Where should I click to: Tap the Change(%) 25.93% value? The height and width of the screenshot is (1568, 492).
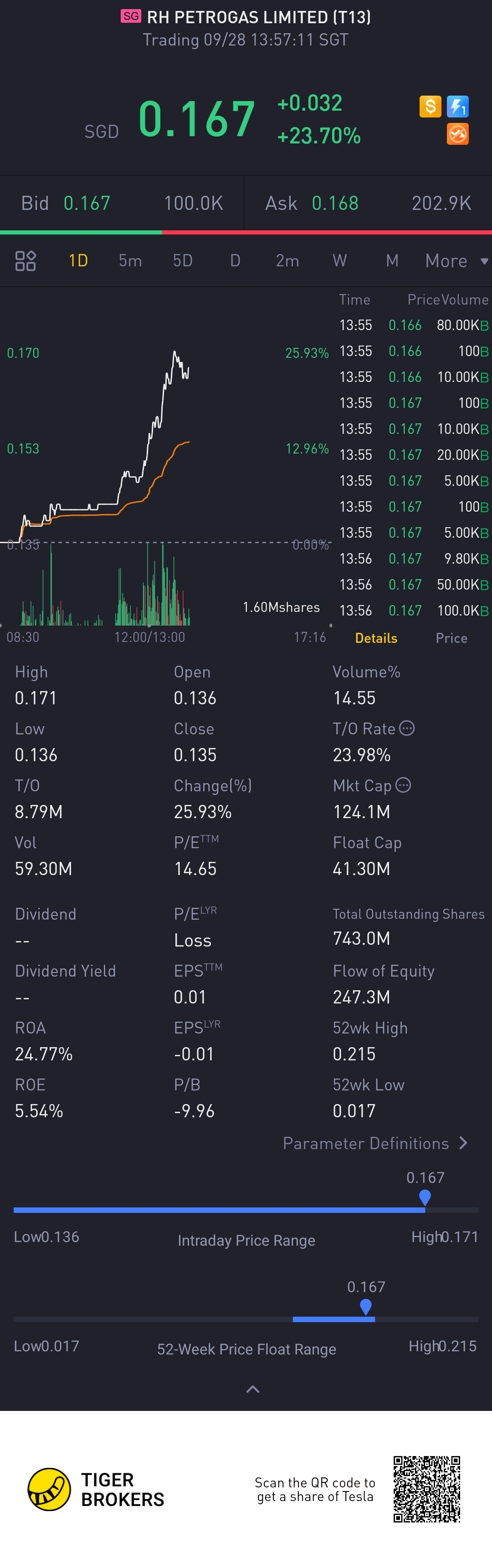203,812
